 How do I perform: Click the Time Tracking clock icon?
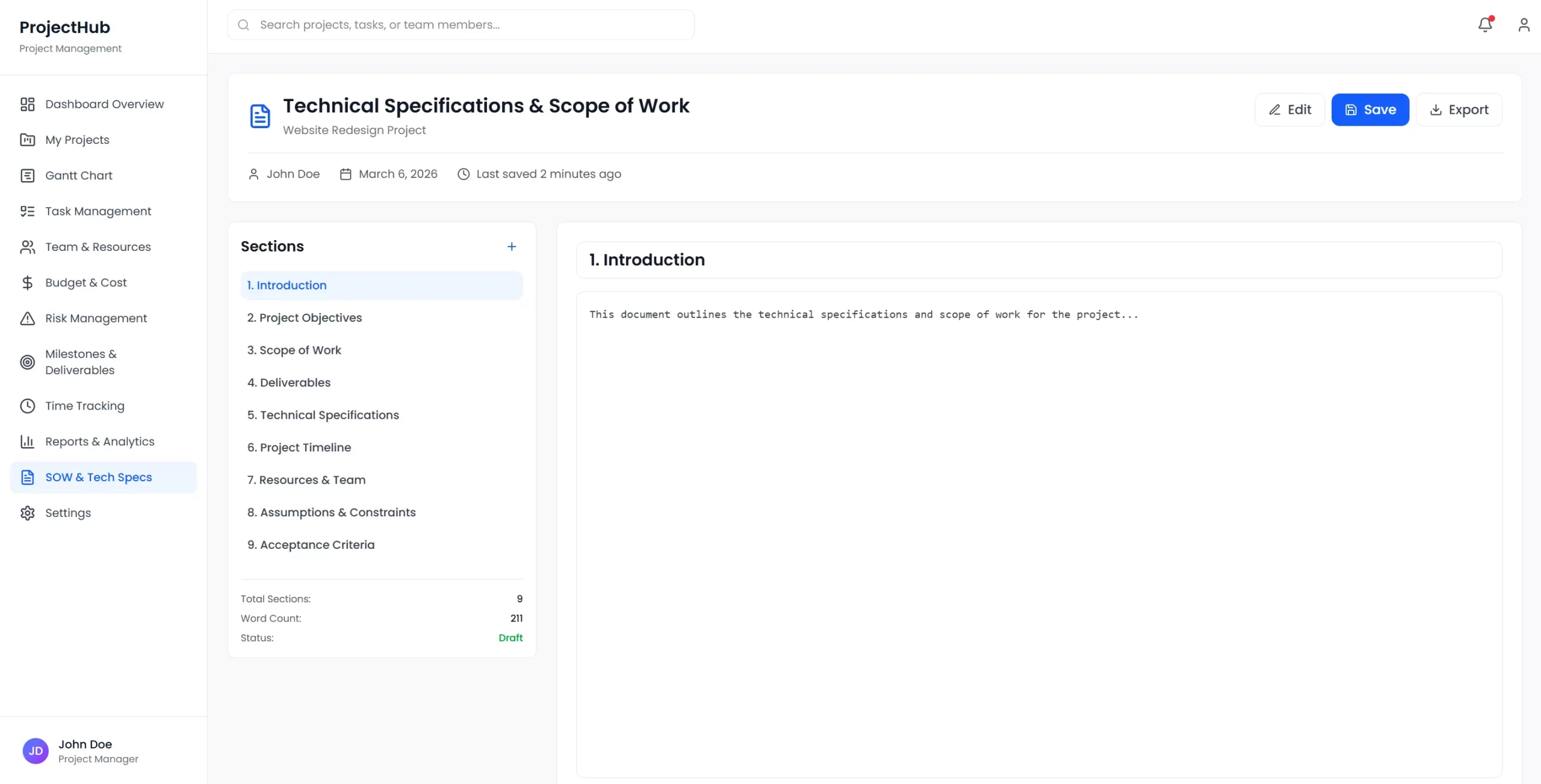coord(28,406)
